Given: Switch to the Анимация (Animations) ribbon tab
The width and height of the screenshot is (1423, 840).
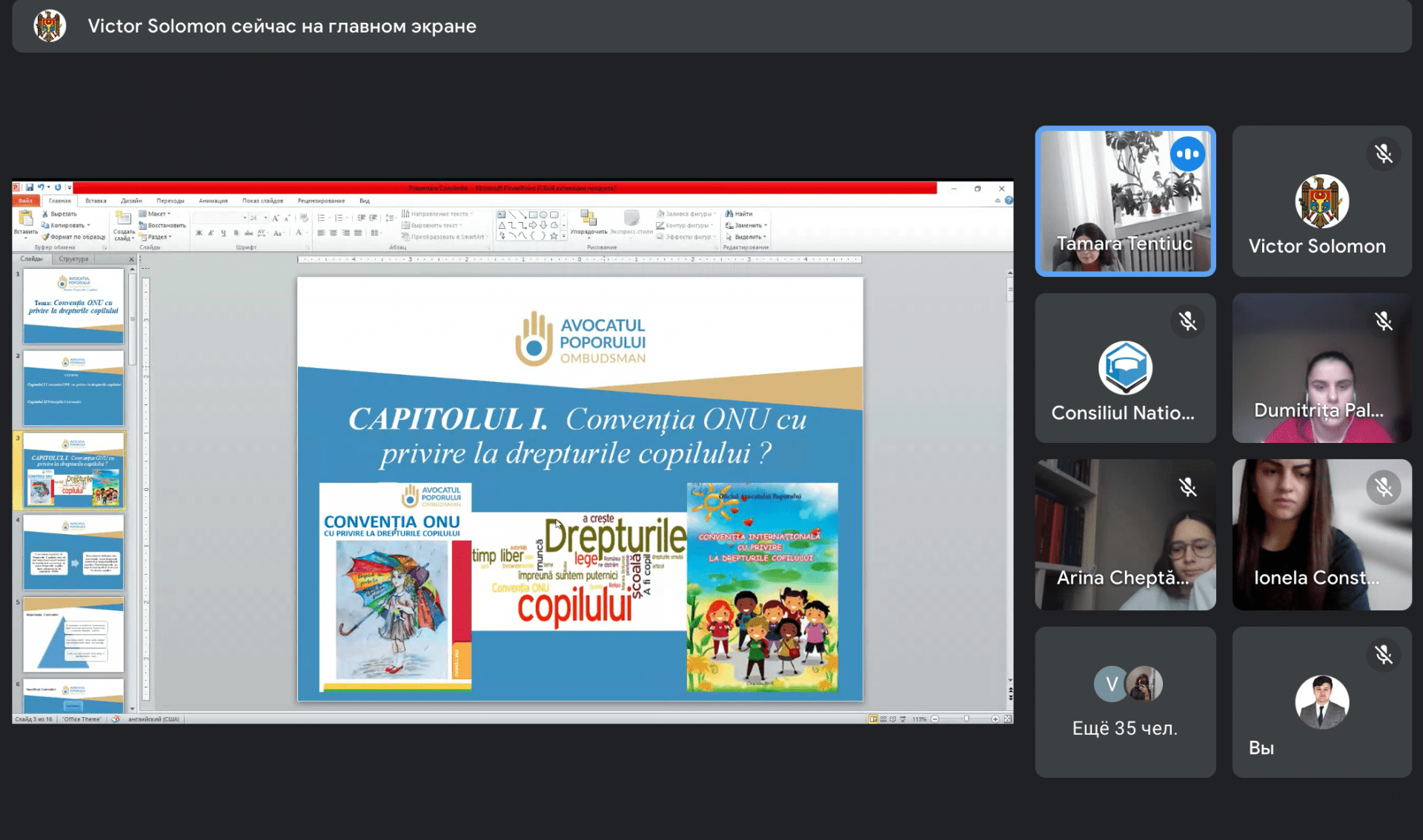Looking at the screenshot, I should (213, 201).
